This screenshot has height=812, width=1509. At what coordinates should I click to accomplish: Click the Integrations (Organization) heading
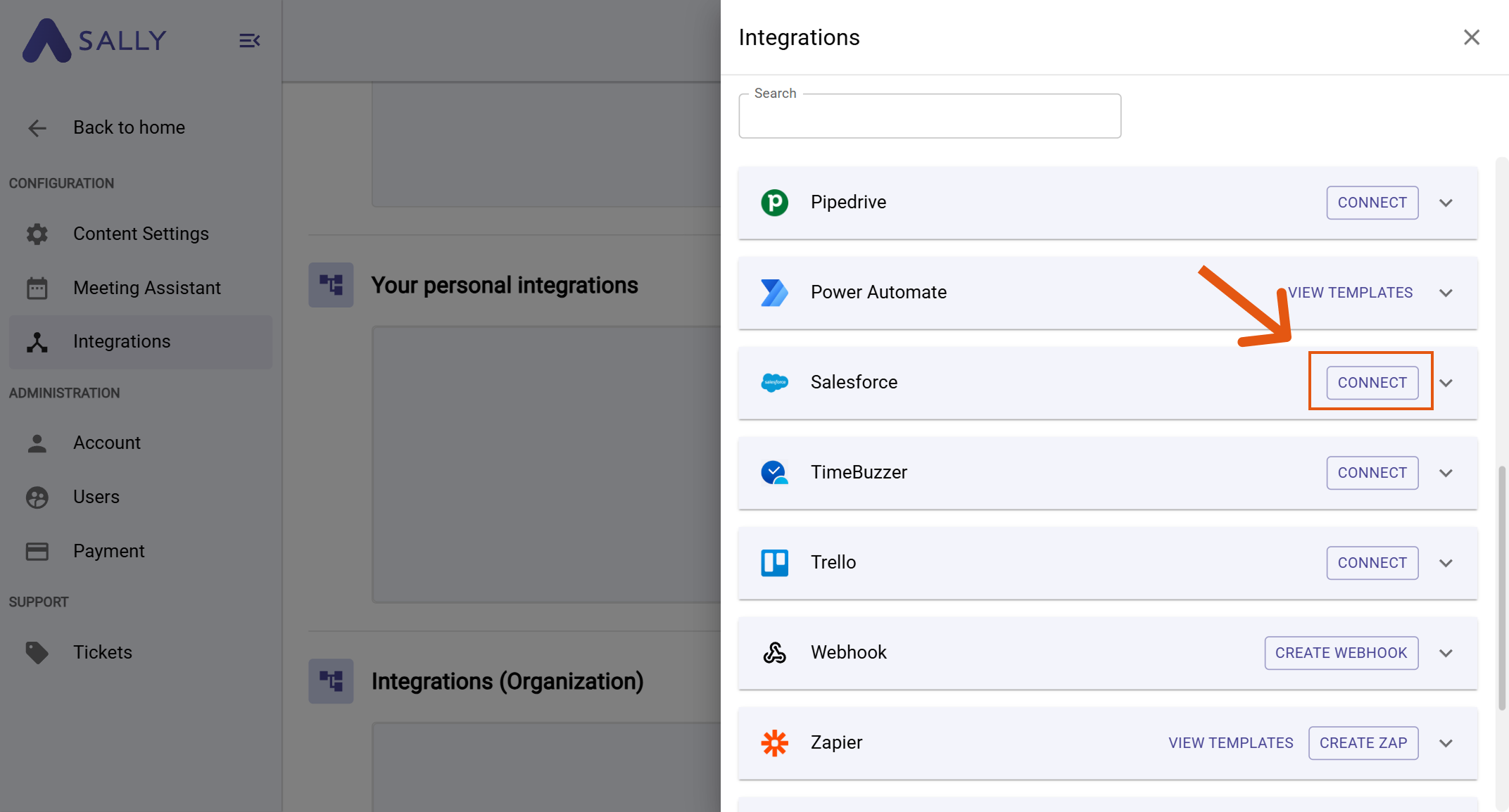(x=507, y=681)
